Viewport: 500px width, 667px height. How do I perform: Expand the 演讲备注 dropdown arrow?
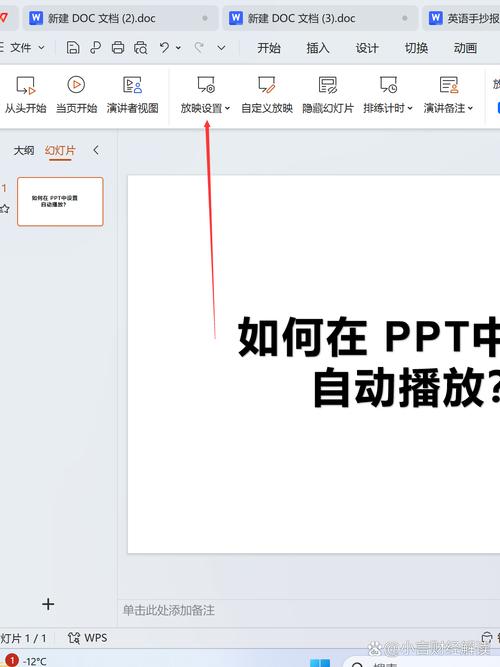pyautogui.click(x=470, y=108)
